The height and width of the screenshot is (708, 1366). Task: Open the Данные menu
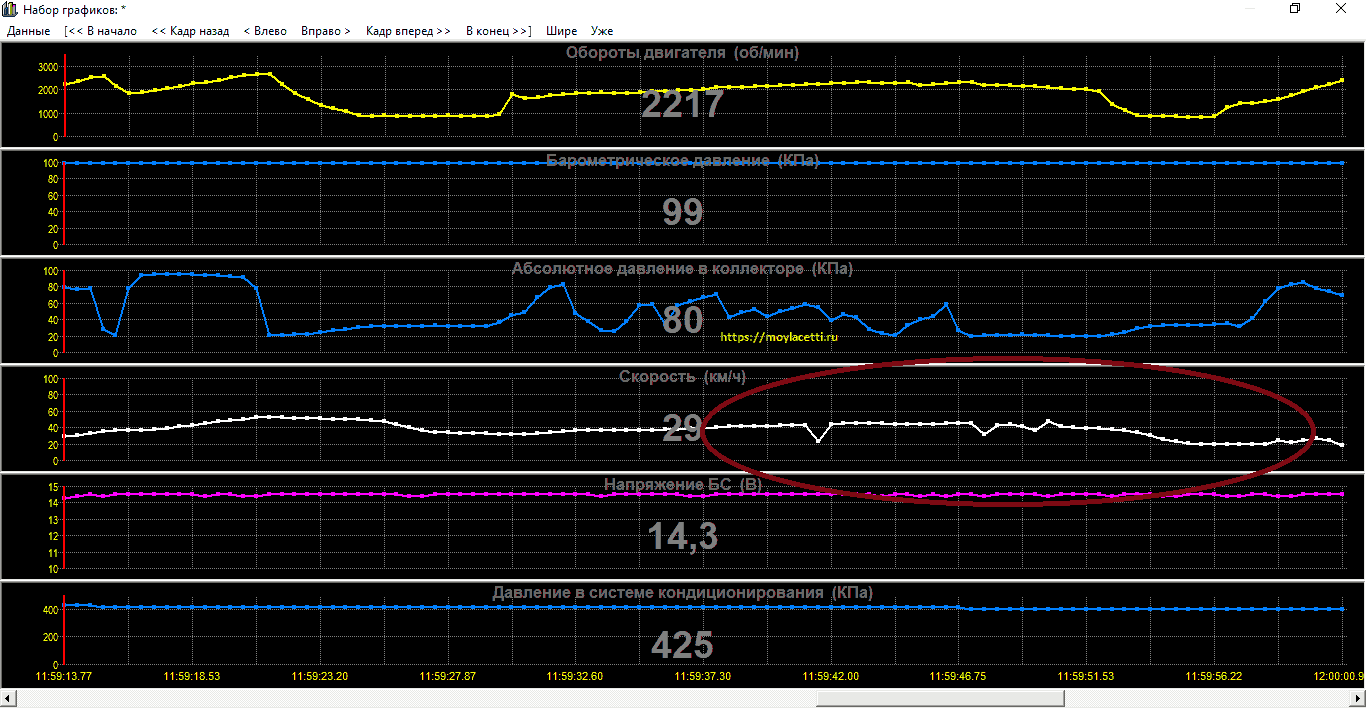coord(28,31)
